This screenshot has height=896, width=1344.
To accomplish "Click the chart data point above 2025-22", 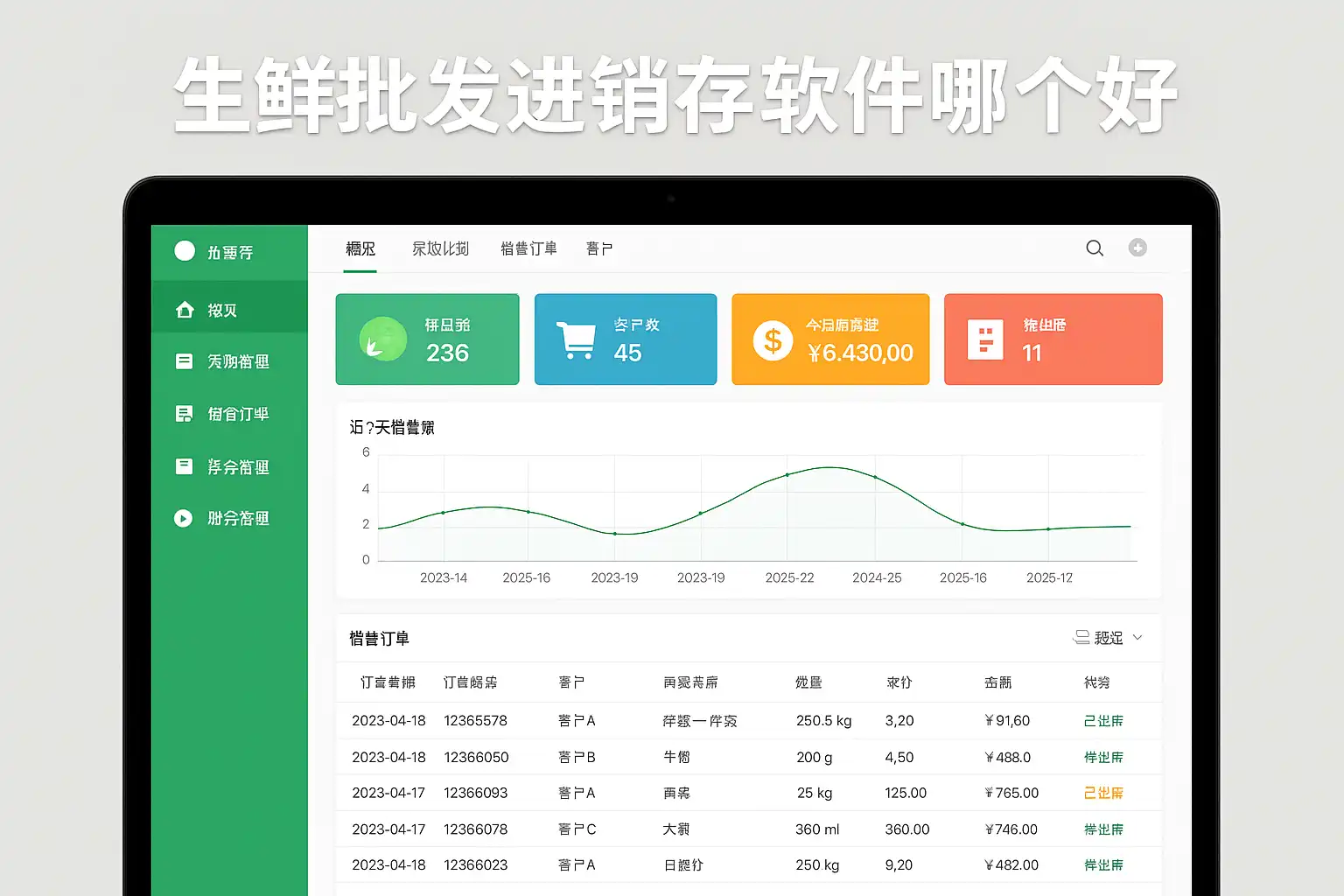I will (787, 474).
